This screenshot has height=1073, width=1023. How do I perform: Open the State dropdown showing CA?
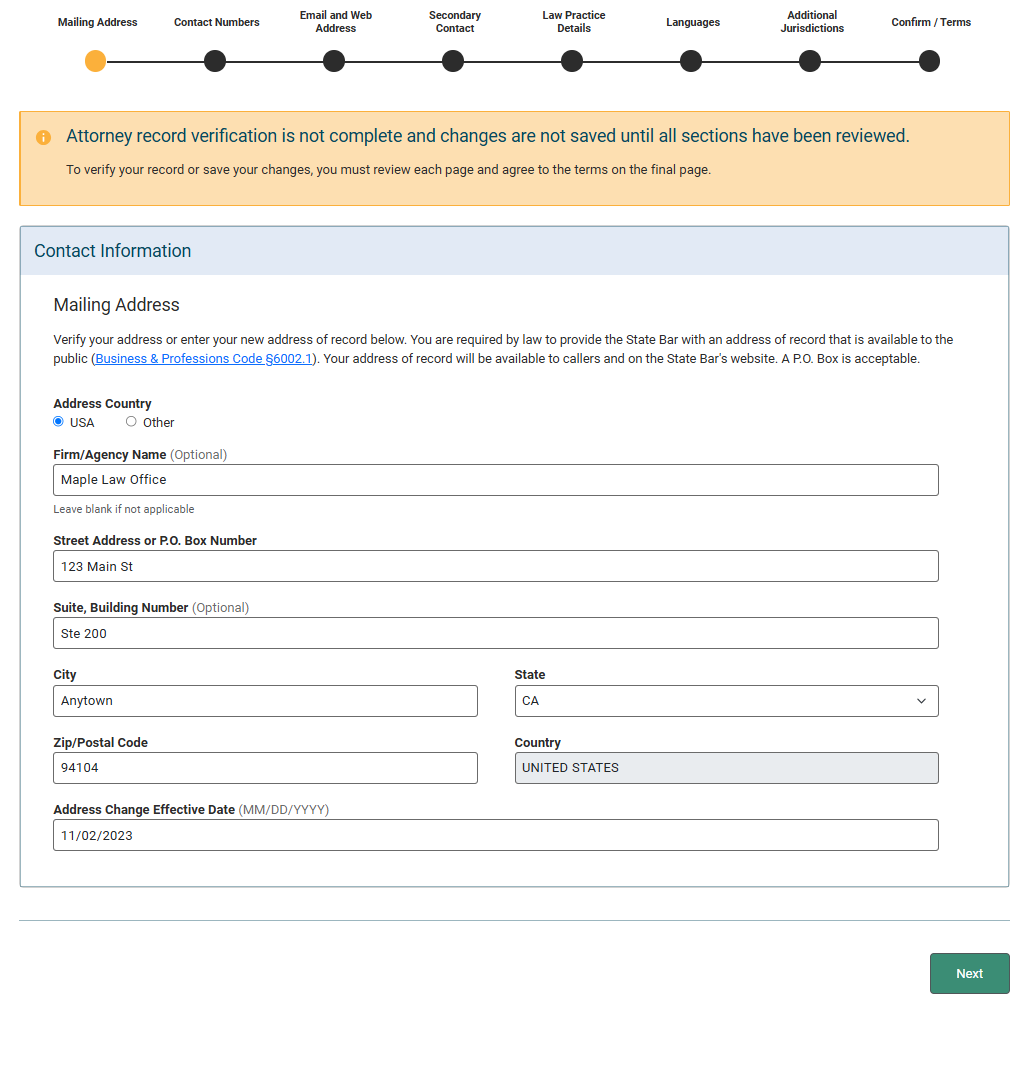[726, 701]
